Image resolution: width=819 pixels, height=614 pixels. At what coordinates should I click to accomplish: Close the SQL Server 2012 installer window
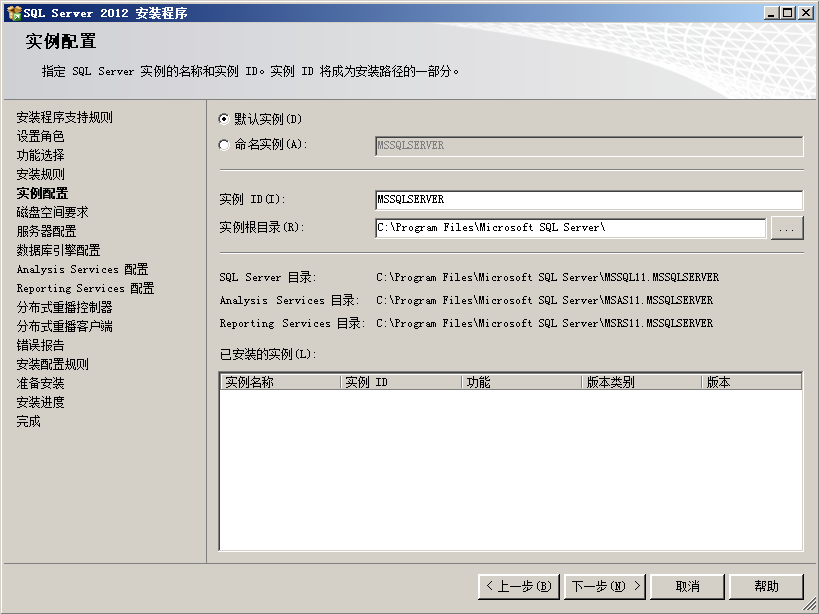coord(806,13)
